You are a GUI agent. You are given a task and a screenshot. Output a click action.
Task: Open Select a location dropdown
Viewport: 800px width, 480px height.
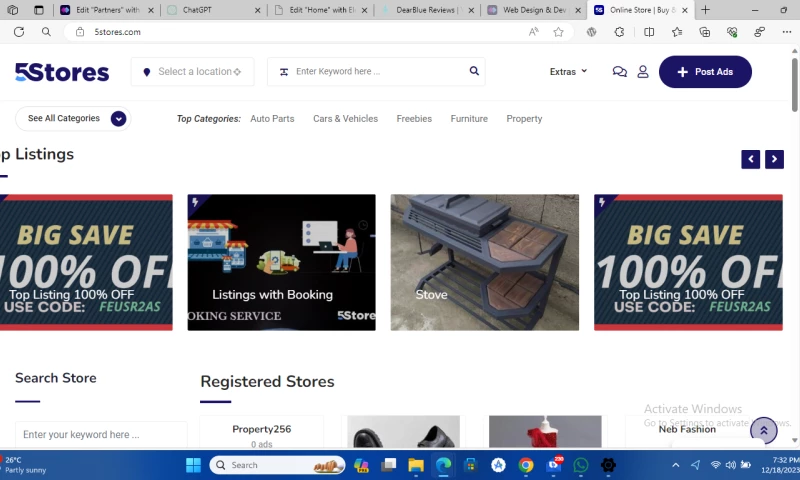pos(192,72)
